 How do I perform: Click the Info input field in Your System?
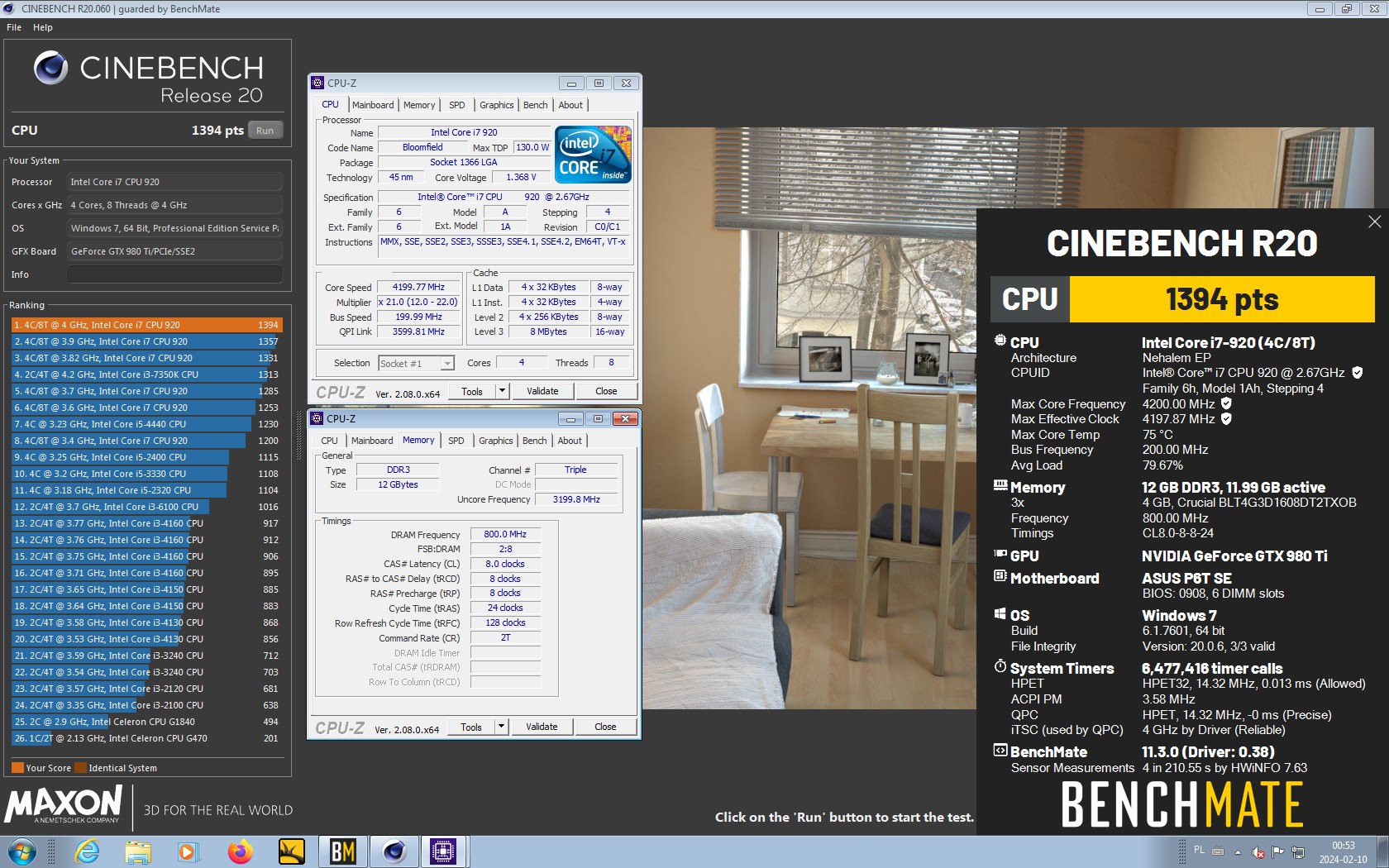point(174,274)
